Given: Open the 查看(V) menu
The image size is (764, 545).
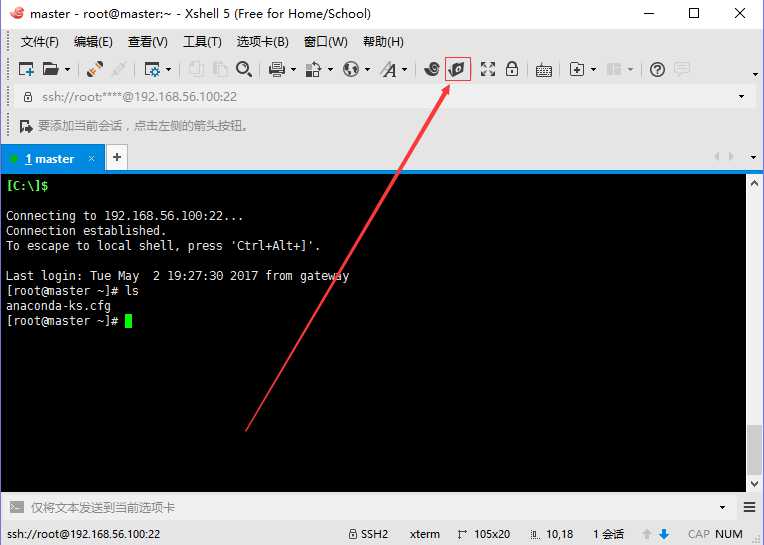Looking at the screenshot, I should (148, 42).
